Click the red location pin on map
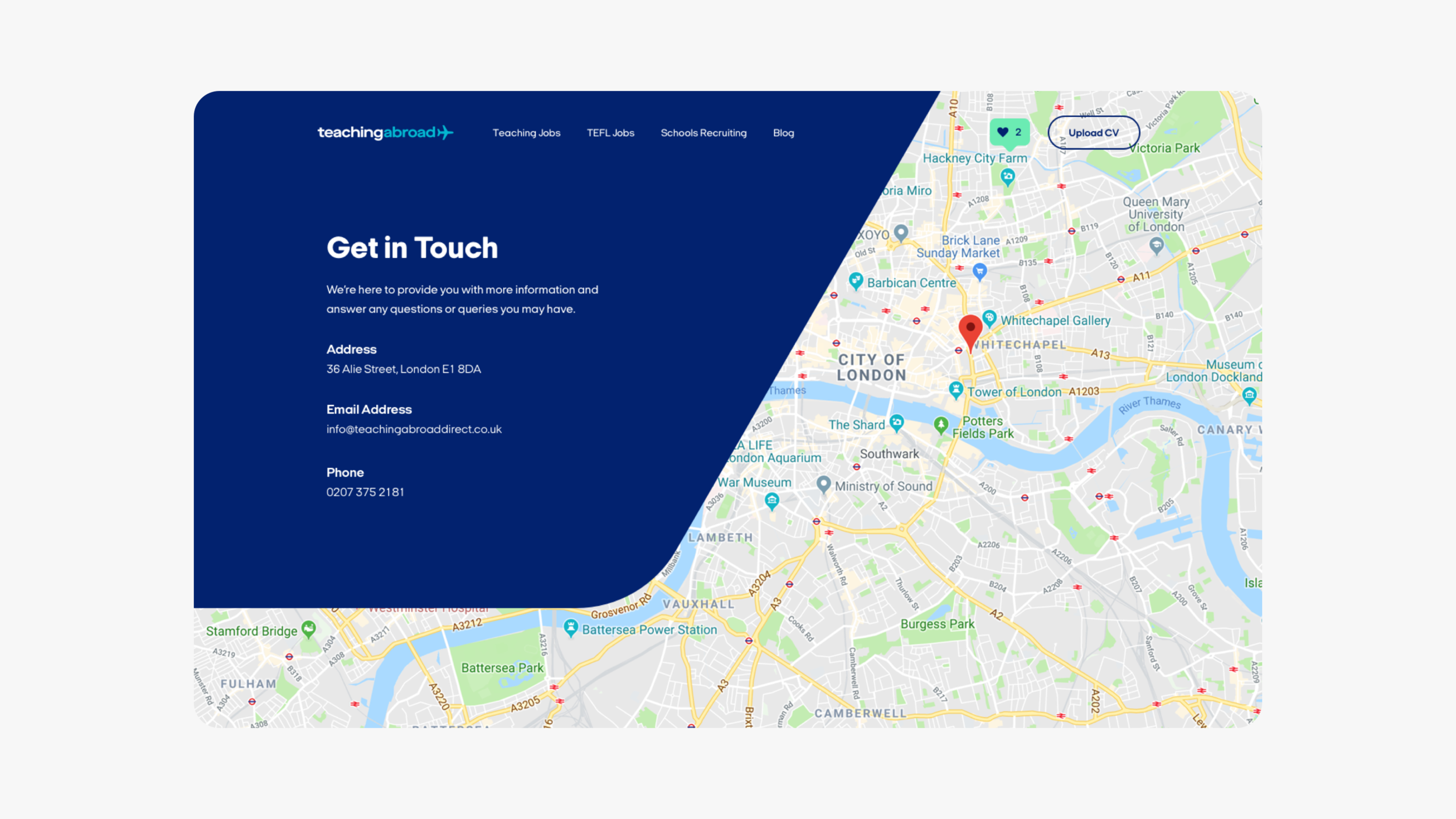Viewport: 1456px width, 819px height. 970,333
